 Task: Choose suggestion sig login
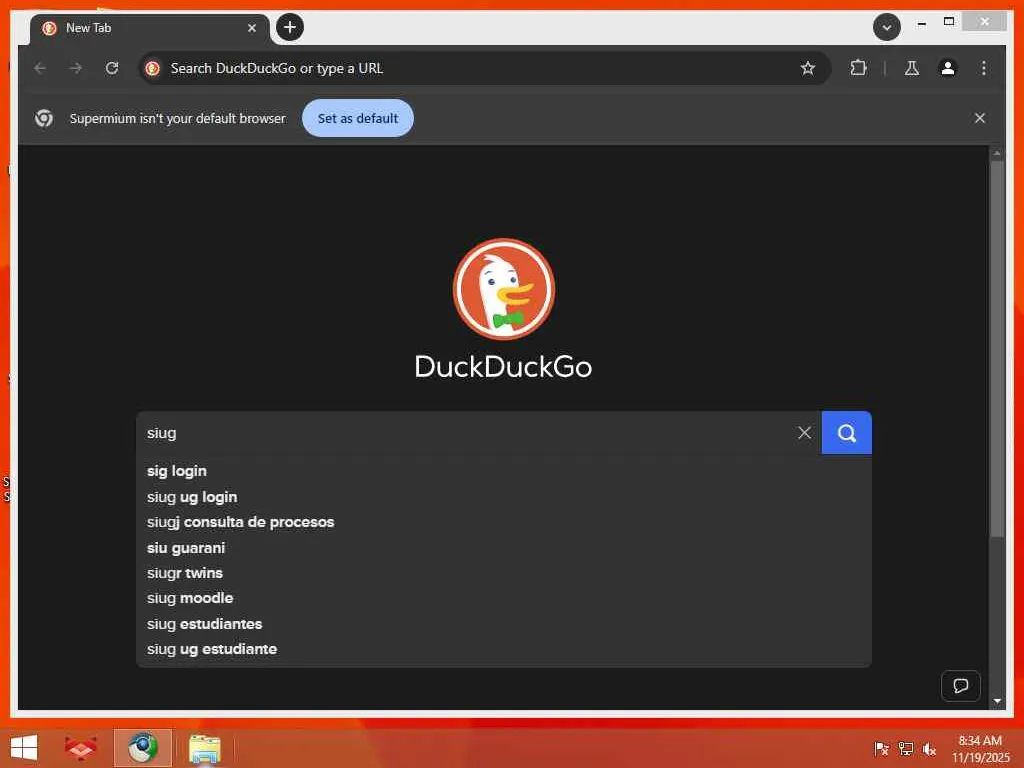point(504,471)
